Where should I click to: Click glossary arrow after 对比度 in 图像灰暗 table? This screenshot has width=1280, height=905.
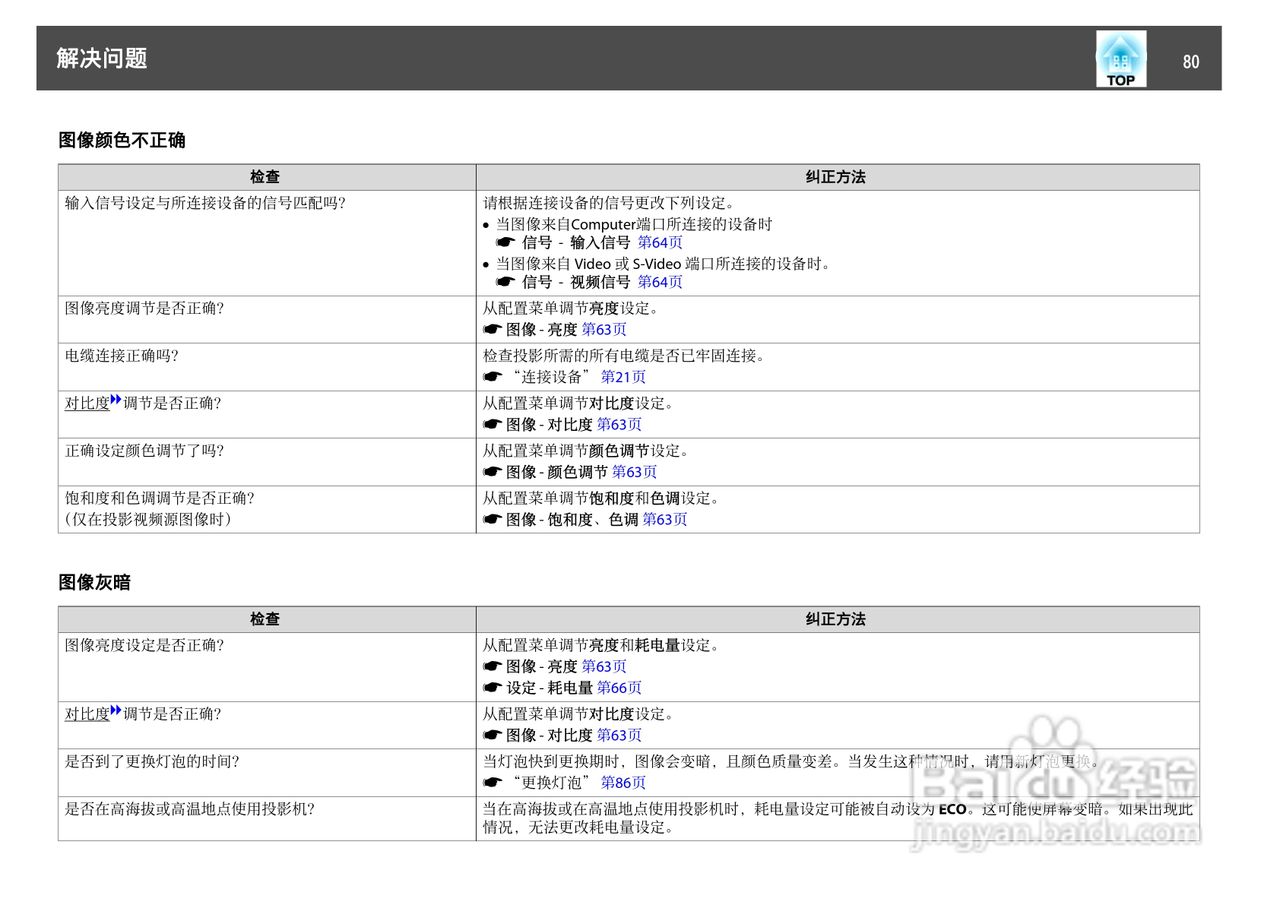[x=116, y=711]
